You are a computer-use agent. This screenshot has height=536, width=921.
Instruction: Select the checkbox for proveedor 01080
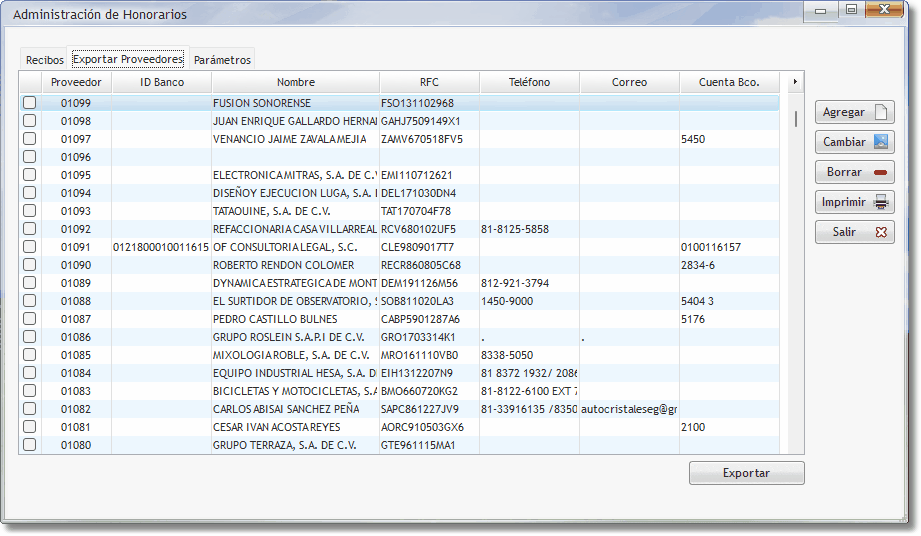29,445
